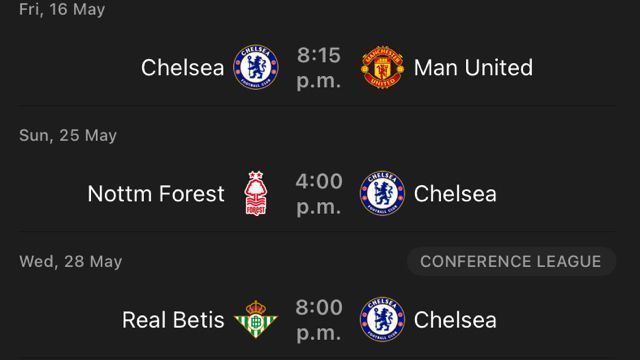
Task: Click the Real Betis green striped crest
Action: pyautogui.click(x=256, y=319)
